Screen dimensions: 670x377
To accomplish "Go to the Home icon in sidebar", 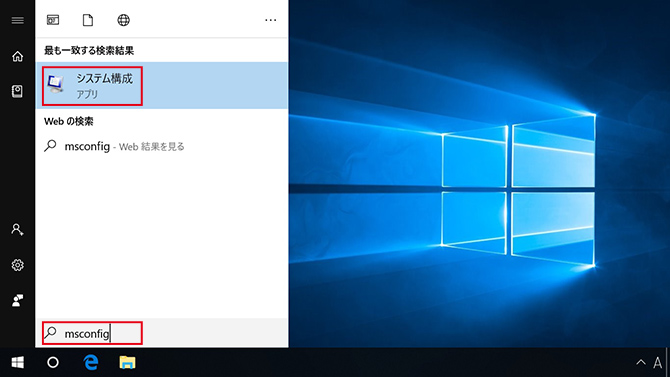I will point(18,56).
